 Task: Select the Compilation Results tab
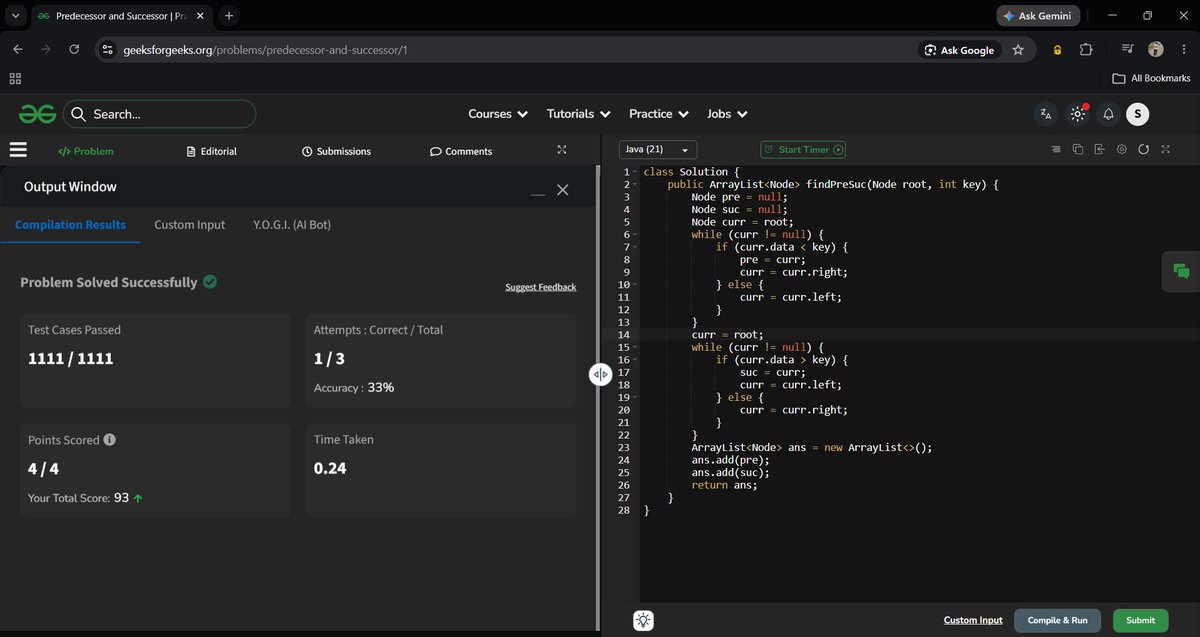[x=70, y=225]
